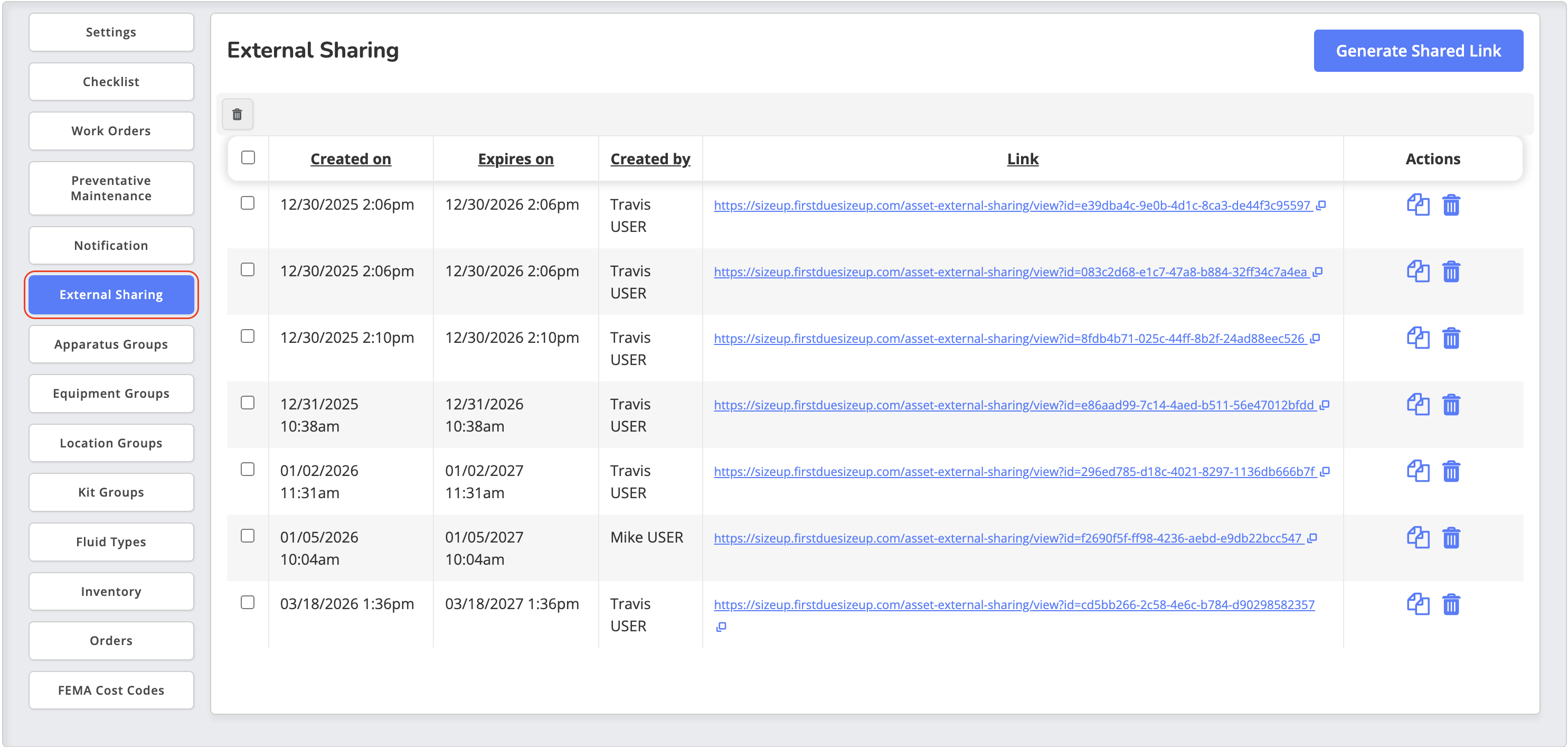Click the bulk delete trash icon above table
The image size is (1568, 747).
click(x=238, y=114)
